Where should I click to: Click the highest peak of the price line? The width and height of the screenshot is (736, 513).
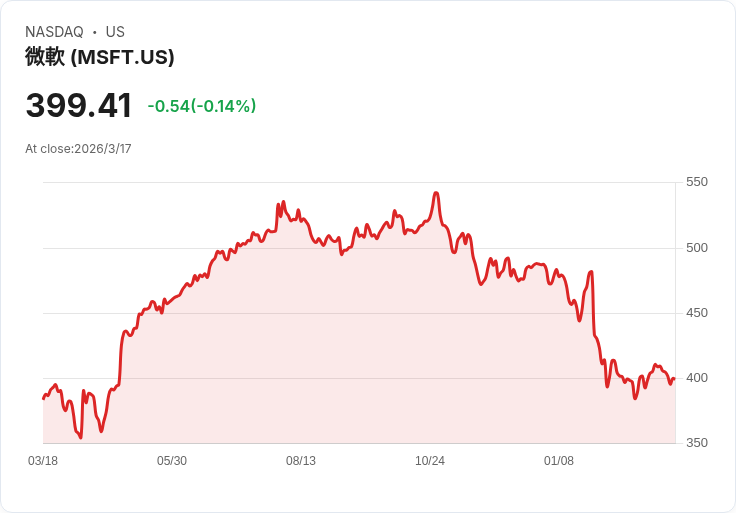click(436, 193)
